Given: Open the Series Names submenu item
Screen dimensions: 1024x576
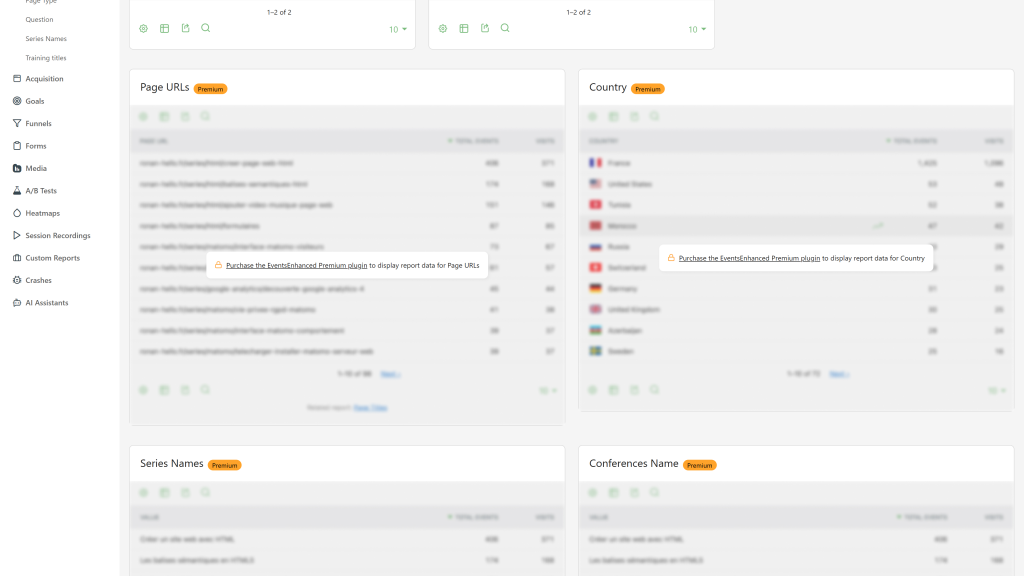Looking at the screenshot, I should click(x=46, y=39).
